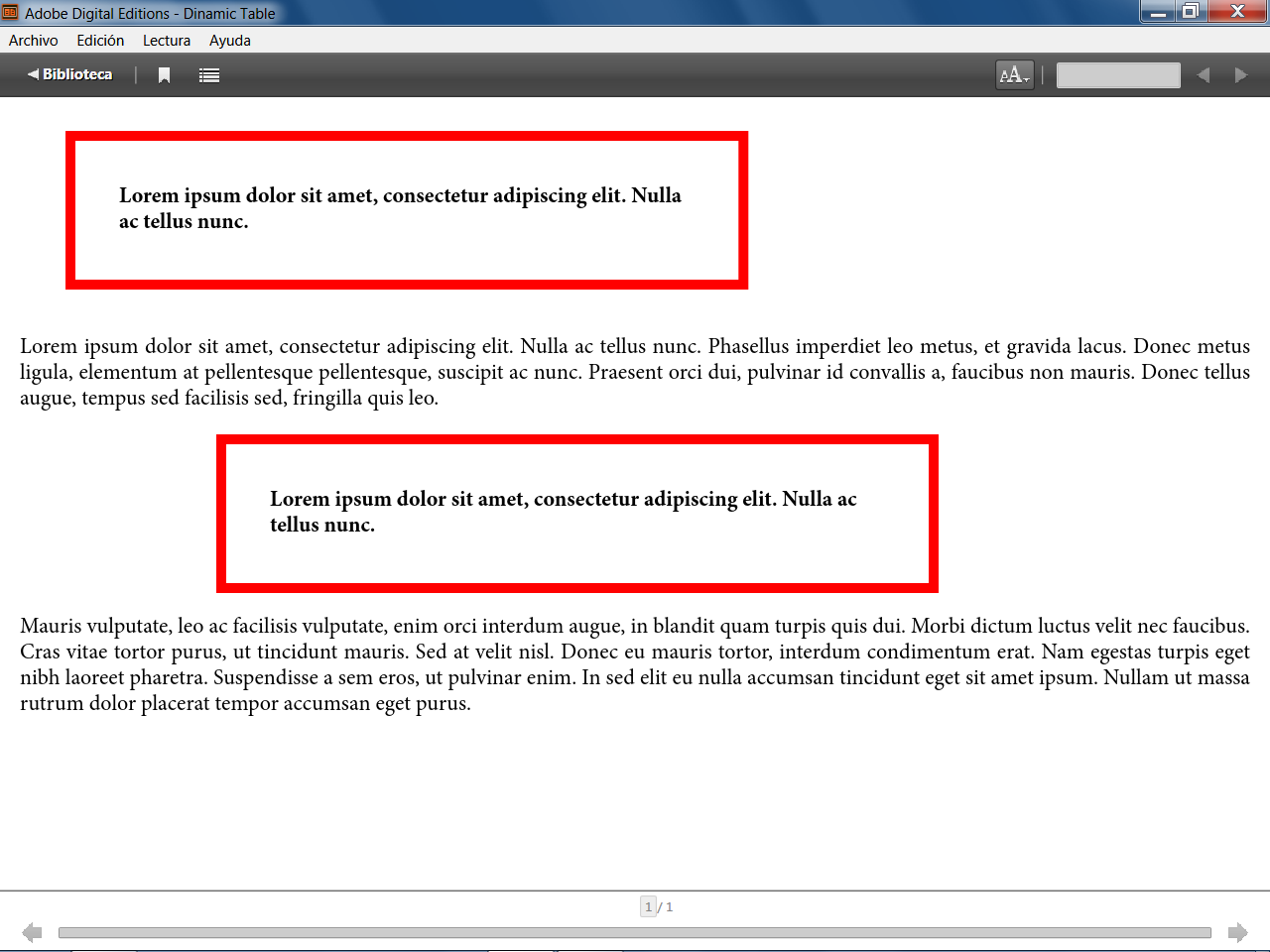
Task: Click the current page number box
Action: pyautogui.click(x=648, y=906)
